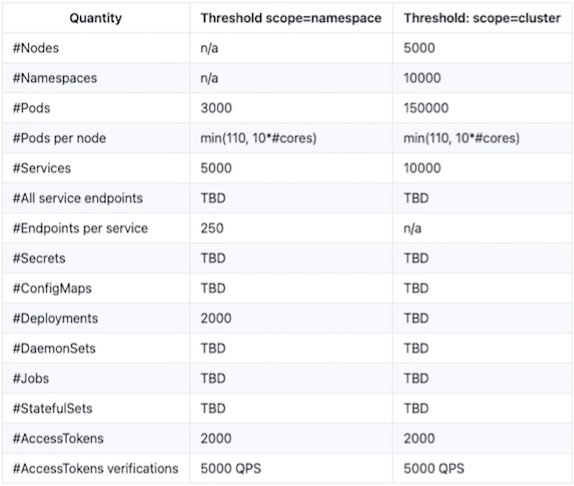
Task: Select the 5000 QPS cluster value
Action: tap(434, 468)
